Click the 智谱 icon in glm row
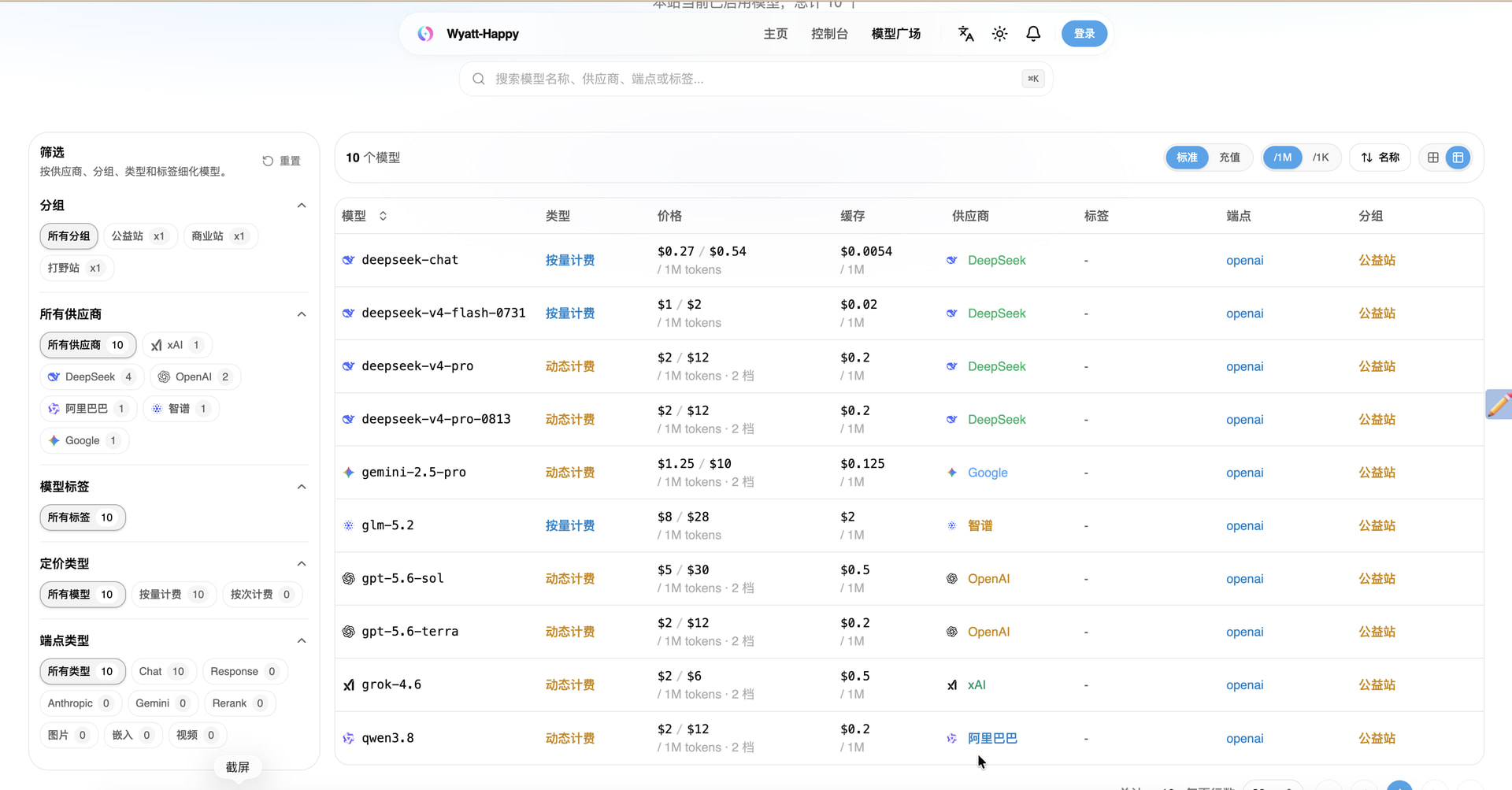The height and width of the screenshot is (790, 1512). point(952,525)
